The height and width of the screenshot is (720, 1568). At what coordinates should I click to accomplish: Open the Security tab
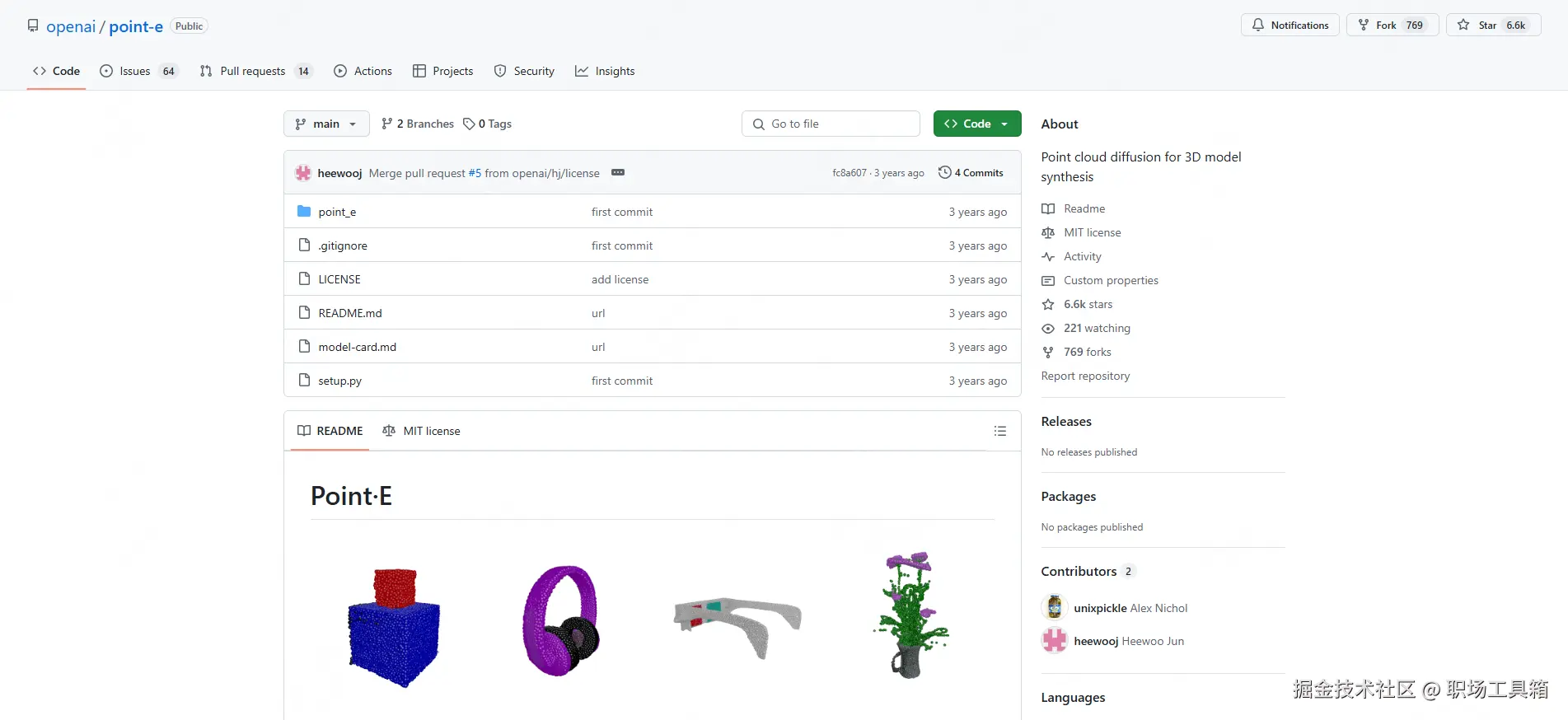pos(524,71)
